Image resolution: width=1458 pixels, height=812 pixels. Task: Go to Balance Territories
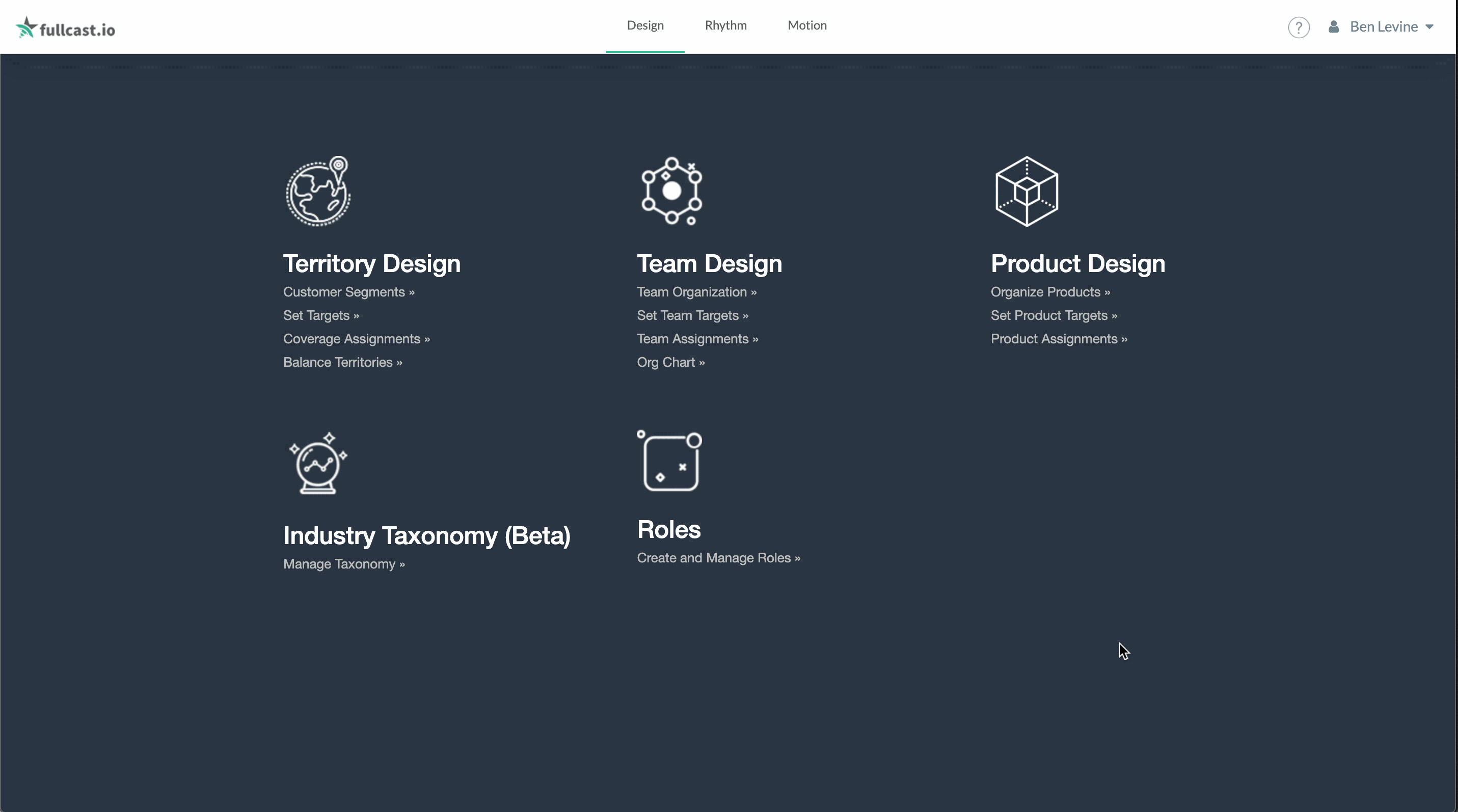(342, 362)
